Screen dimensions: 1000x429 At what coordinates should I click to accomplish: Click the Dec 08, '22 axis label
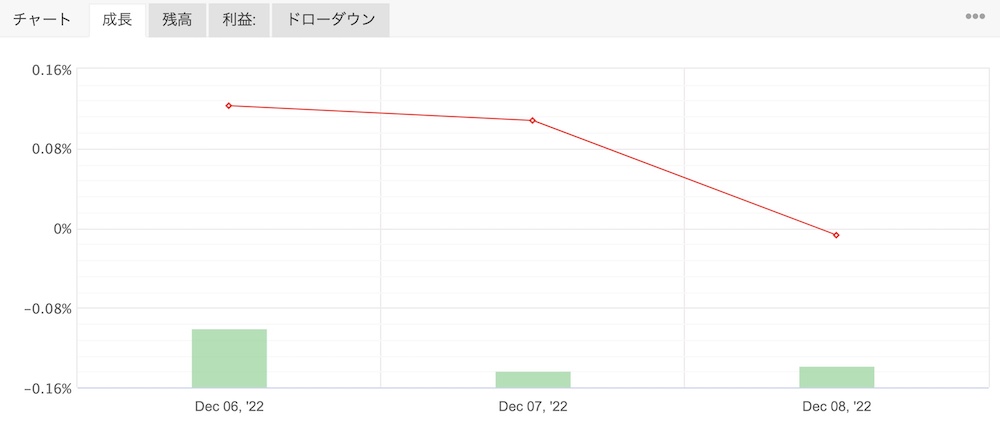[836, 407]
